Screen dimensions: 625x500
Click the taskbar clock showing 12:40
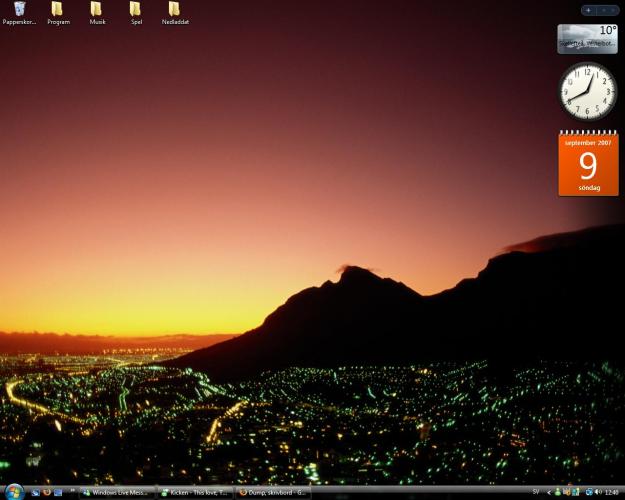coord(612,492)
